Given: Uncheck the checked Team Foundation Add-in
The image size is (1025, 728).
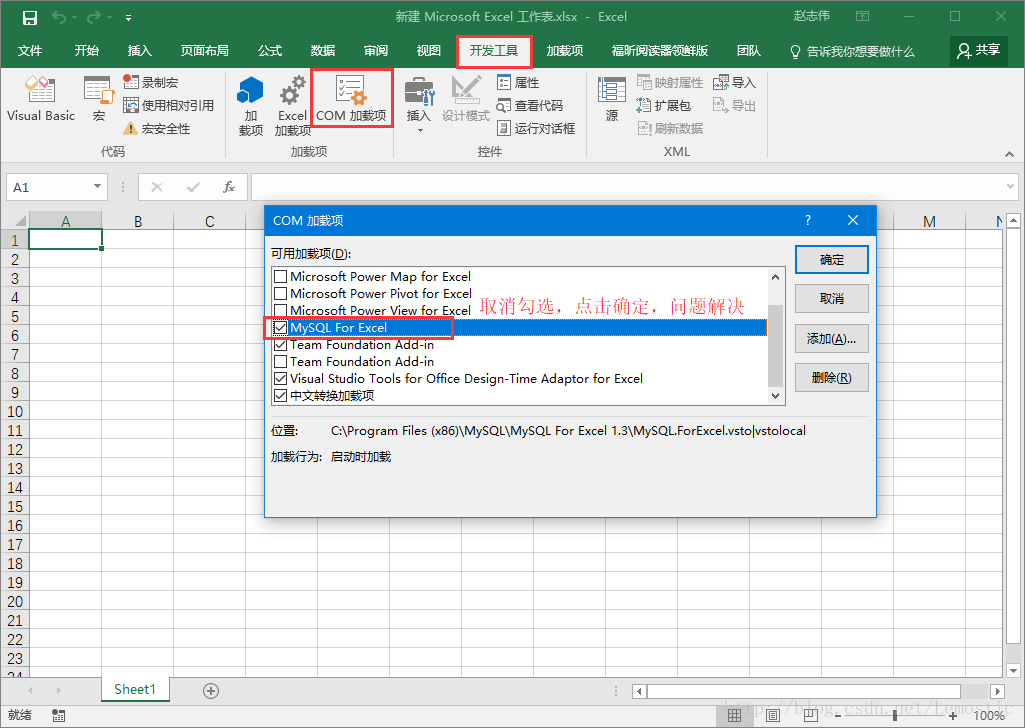Looking at the screenshot, I should click(x=280, y=344).
